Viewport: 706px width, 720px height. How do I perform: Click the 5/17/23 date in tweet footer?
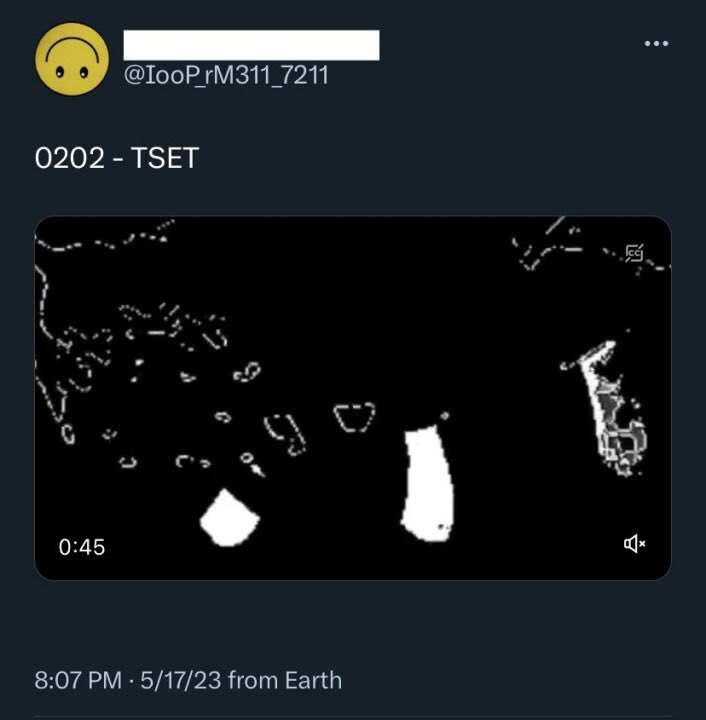180,680
